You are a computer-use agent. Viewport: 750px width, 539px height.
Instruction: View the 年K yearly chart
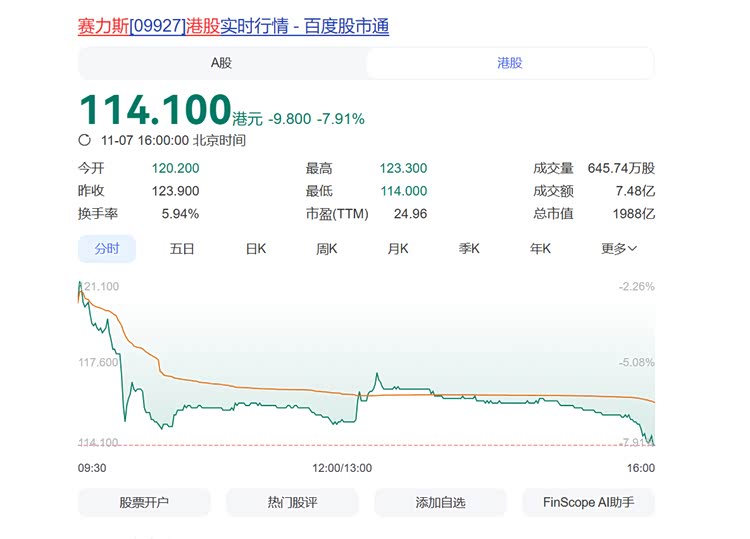point(541,248)
